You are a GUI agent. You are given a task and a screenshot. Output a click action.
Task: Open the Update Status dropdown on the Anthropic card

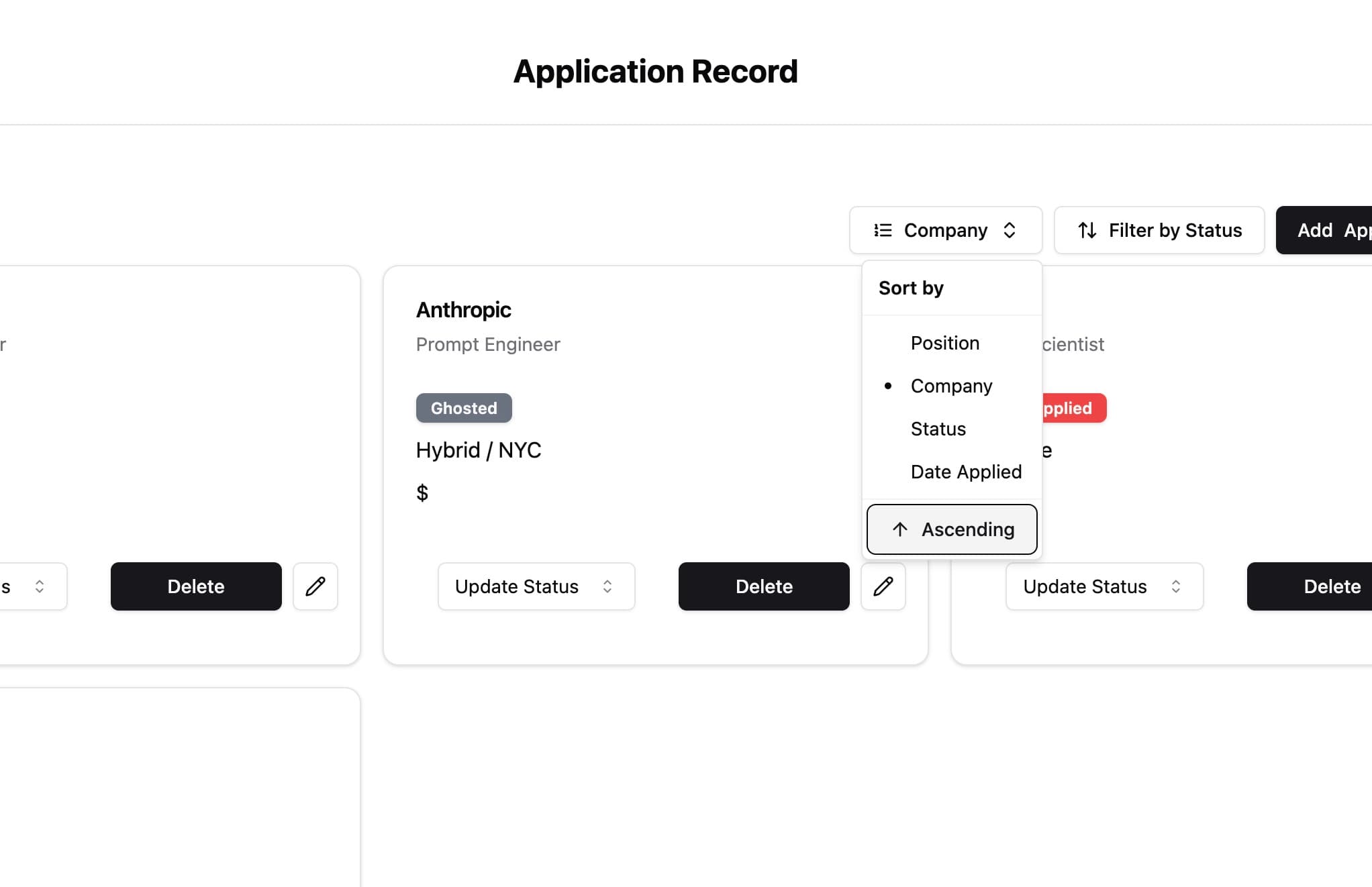point(536,586)
